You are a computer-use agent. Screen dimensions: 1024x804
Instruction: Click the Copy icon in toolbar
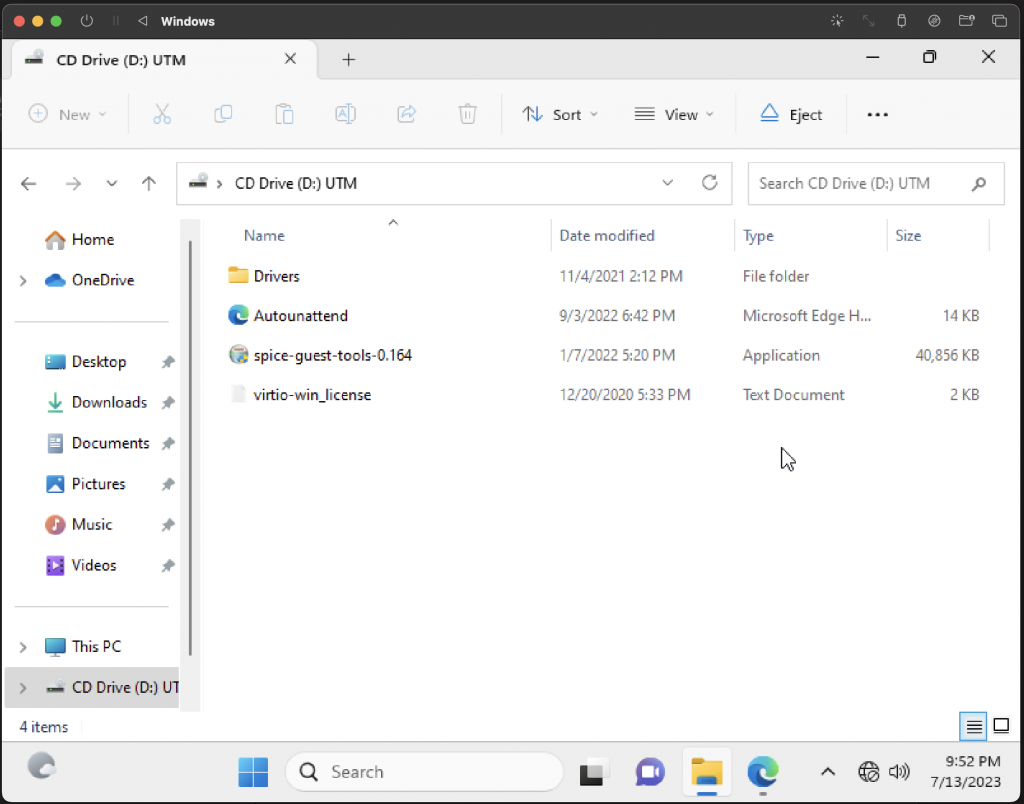(x=223, y=114)
